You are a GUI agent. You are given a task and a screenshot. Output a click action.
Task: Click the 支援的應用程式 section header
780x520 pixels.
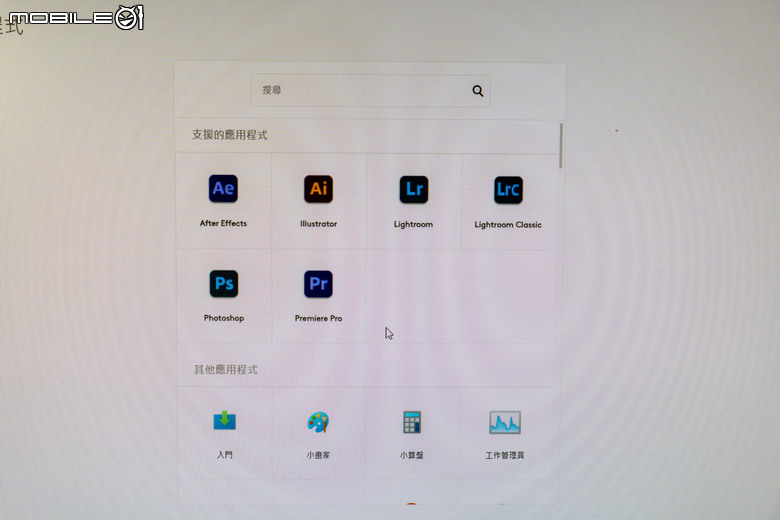(x=230, y=135)
